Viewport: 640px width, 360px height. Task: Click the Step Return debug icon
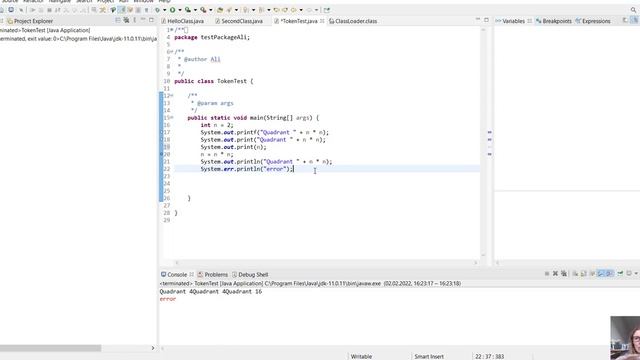click(83, 10)
